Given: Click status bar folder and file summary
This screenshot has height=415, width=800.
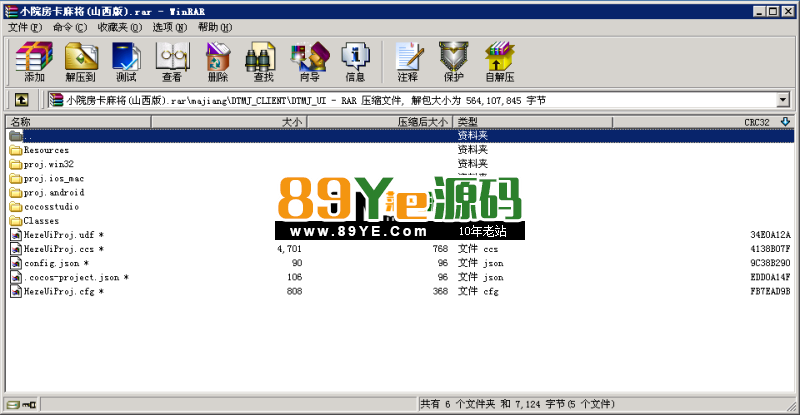Looking at the screenshot, I should [x=517, y=404].
